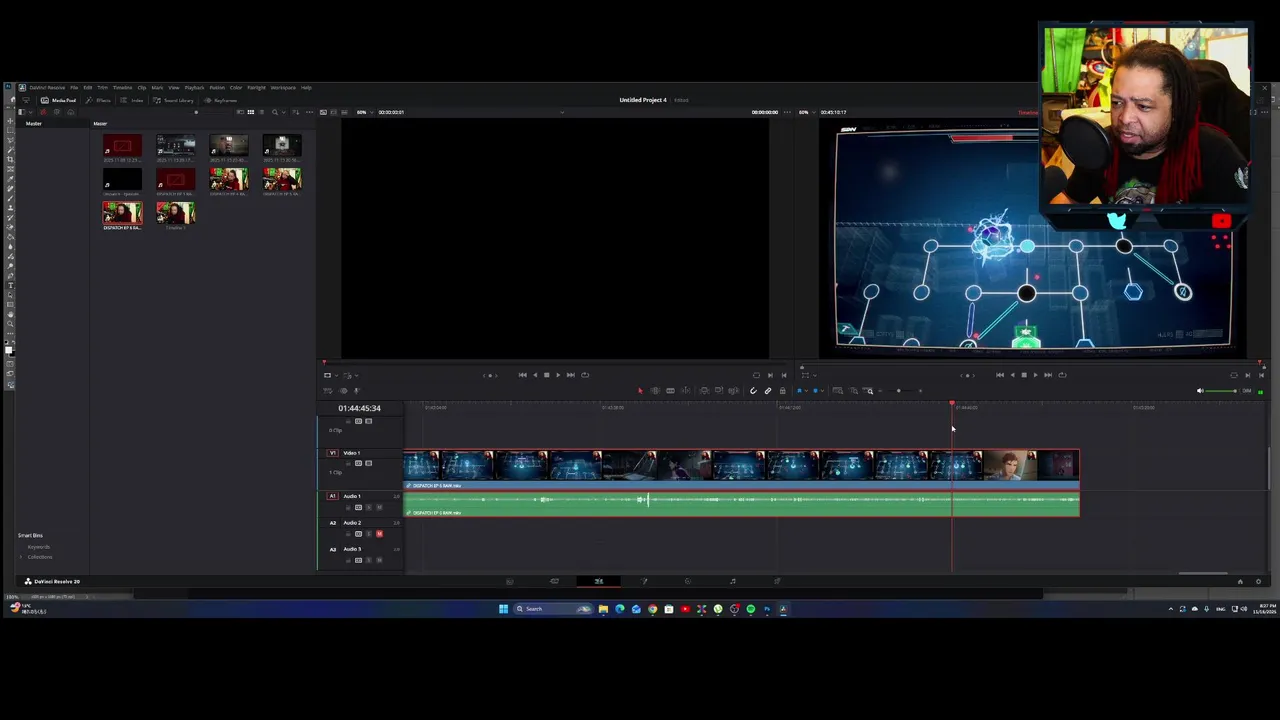The image size is (1280, 720).
Task: Open Timeline View Options dropdown
Action: point(328,391)
